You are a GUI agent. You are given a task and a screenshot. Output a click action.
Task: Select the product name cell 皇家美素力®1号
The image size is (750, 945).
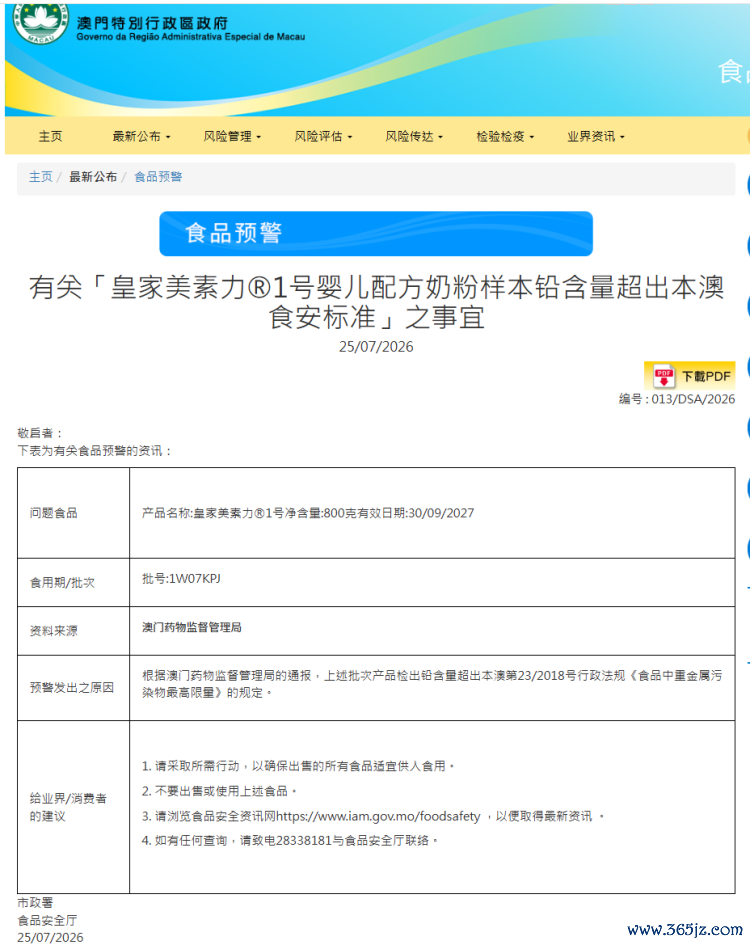[x=307, y=513]
